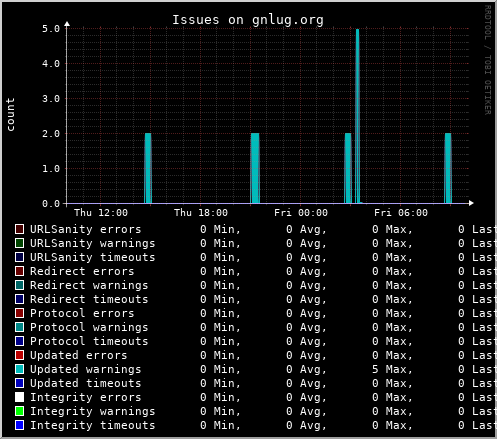This screenshot has height=439, width=497.
Task: Click the Integrity timeouts blue swatch
Action: point(19,425)
